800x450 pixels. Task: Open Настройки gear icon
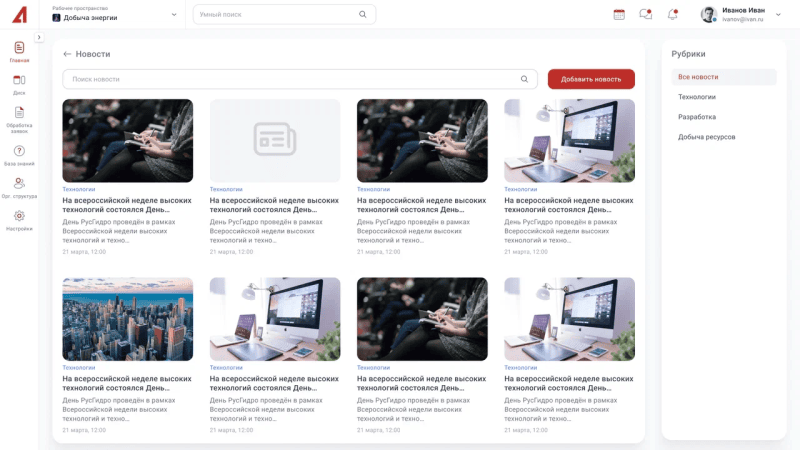coord(19,219)
